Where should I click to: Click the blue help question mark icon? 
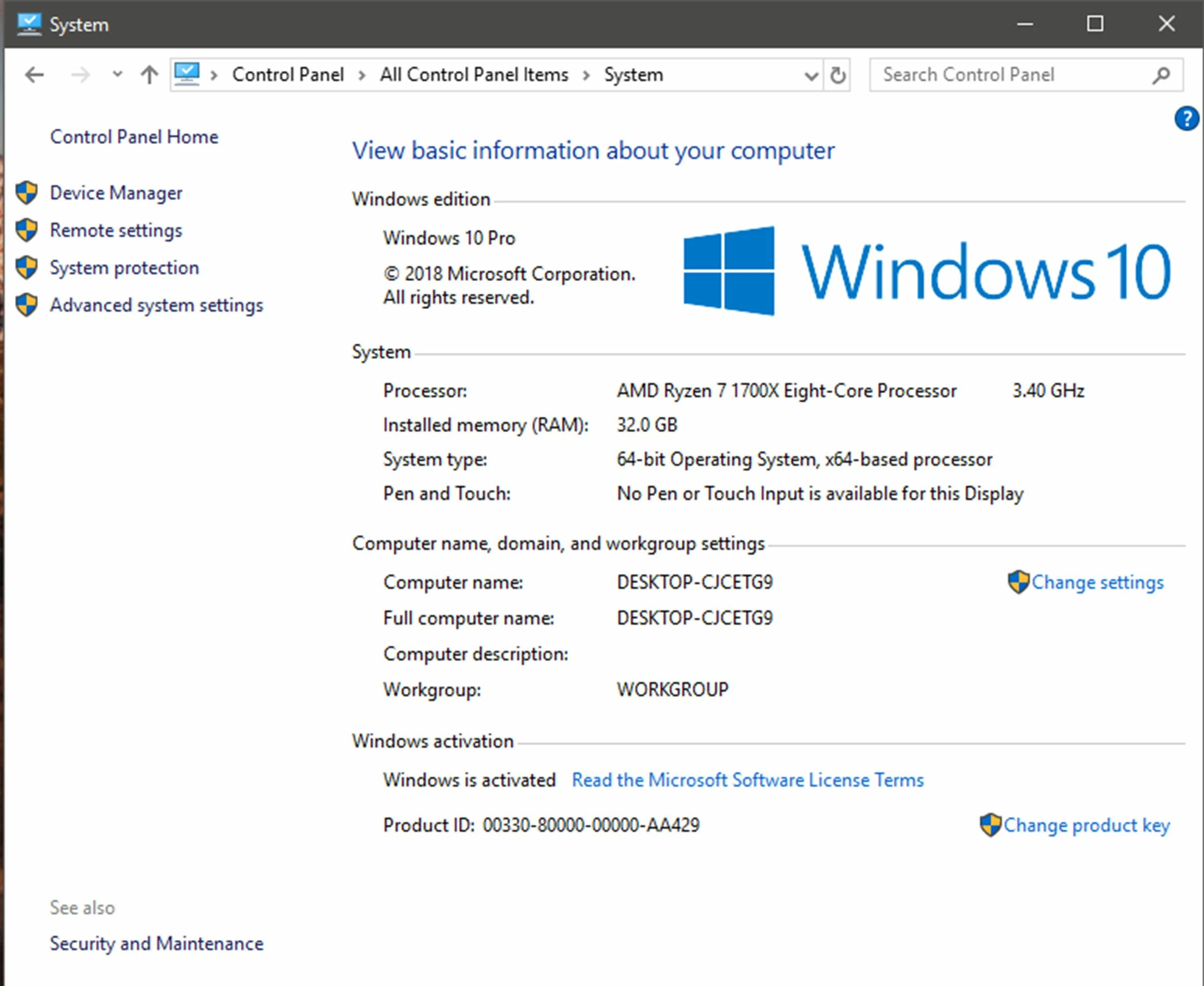point(1186,119)
